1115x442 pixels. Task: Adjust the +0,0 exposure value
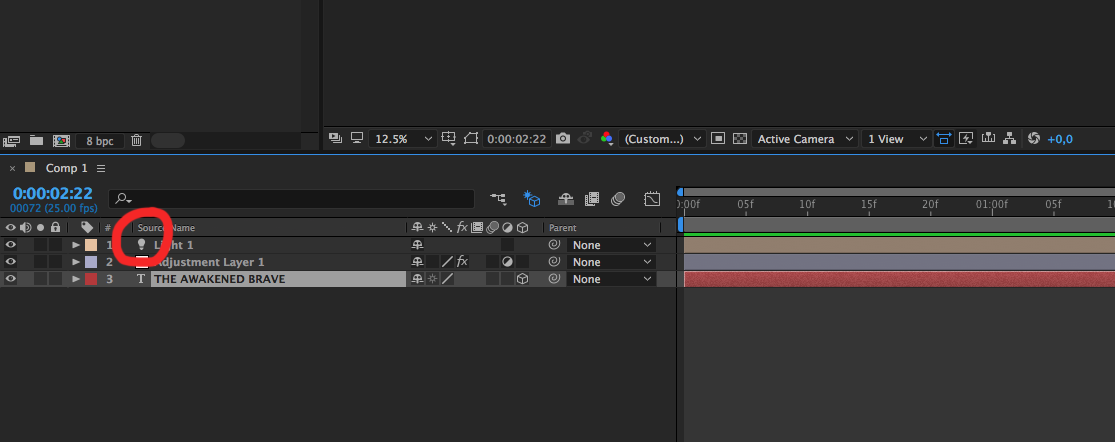tap(1060, 139)
